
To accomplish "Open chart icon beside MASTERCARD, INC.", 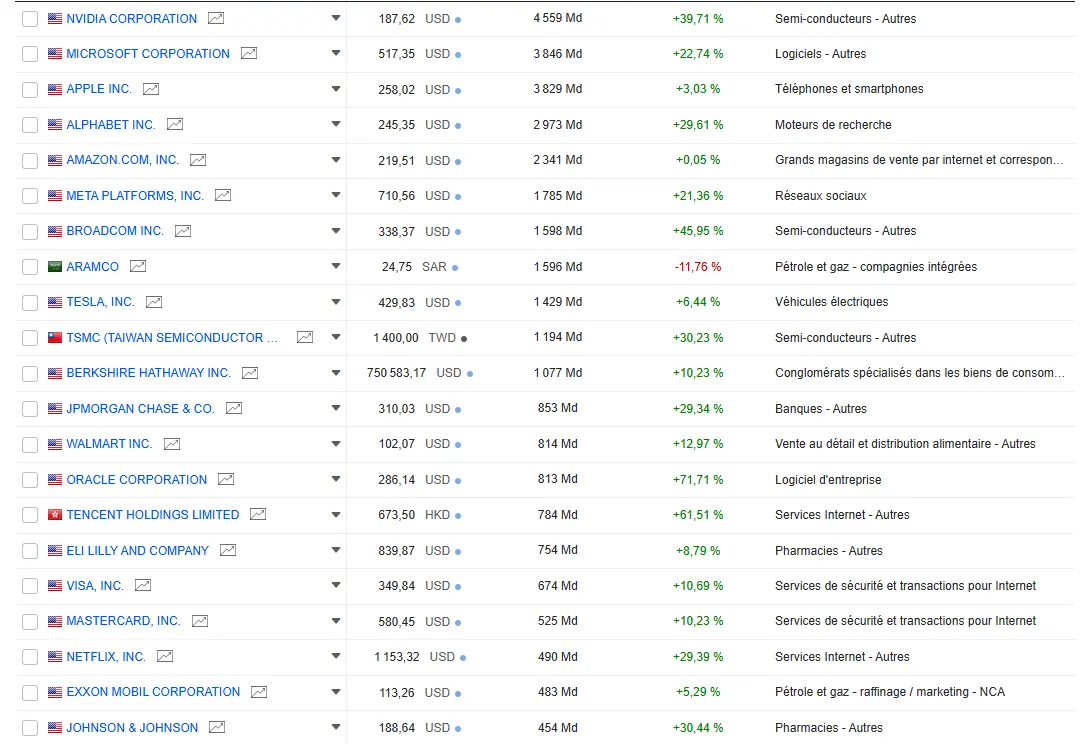I will coord(200,621).
